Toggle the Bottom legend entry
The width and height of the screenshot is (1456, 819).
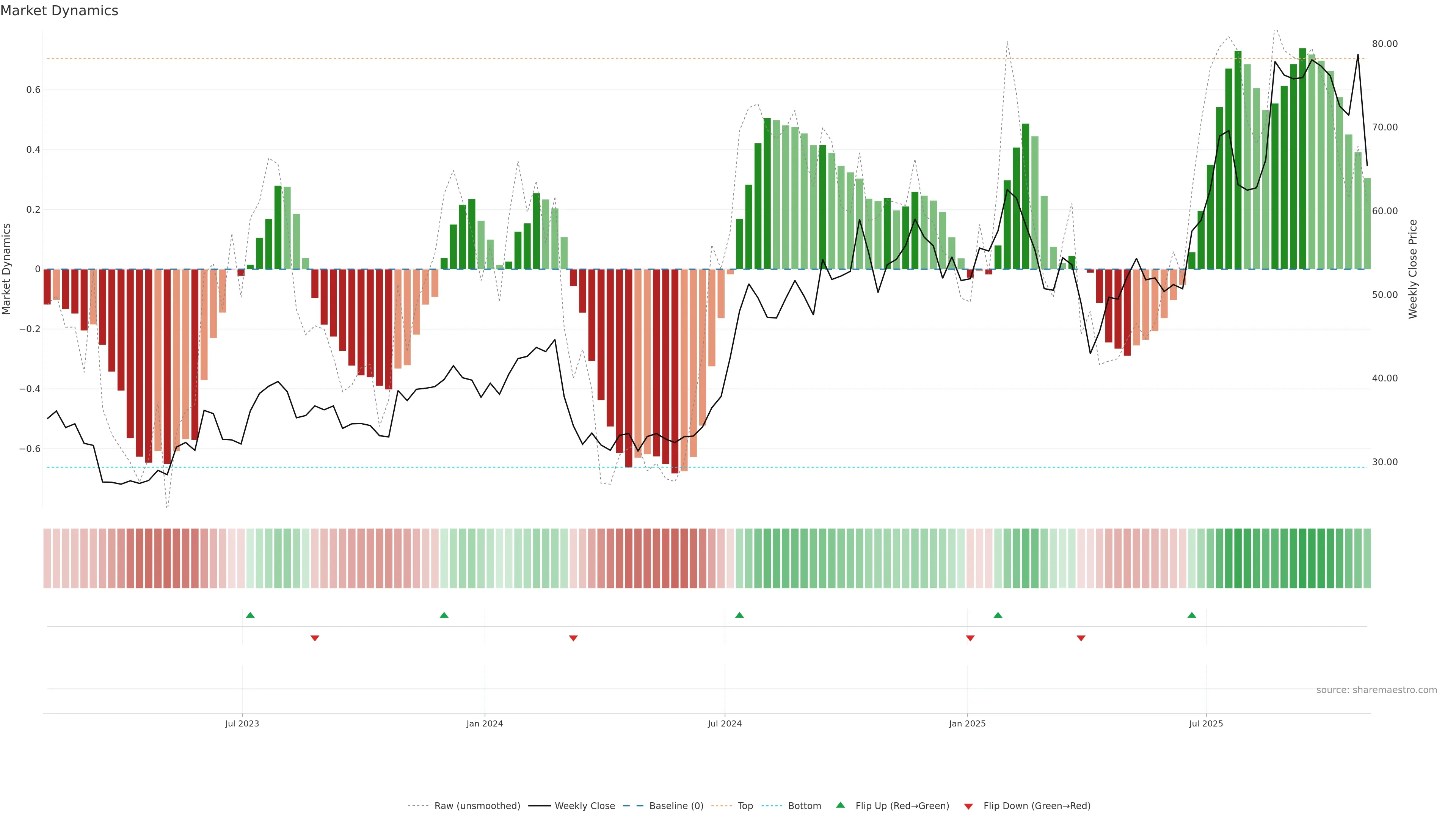pyautogui.click(x=804, y=806)
